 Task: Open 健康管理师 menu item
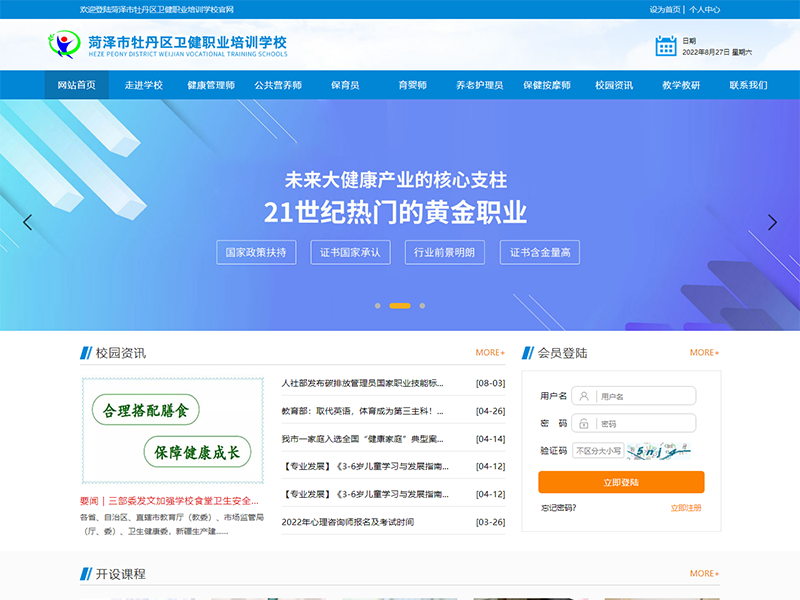(211, 85)
